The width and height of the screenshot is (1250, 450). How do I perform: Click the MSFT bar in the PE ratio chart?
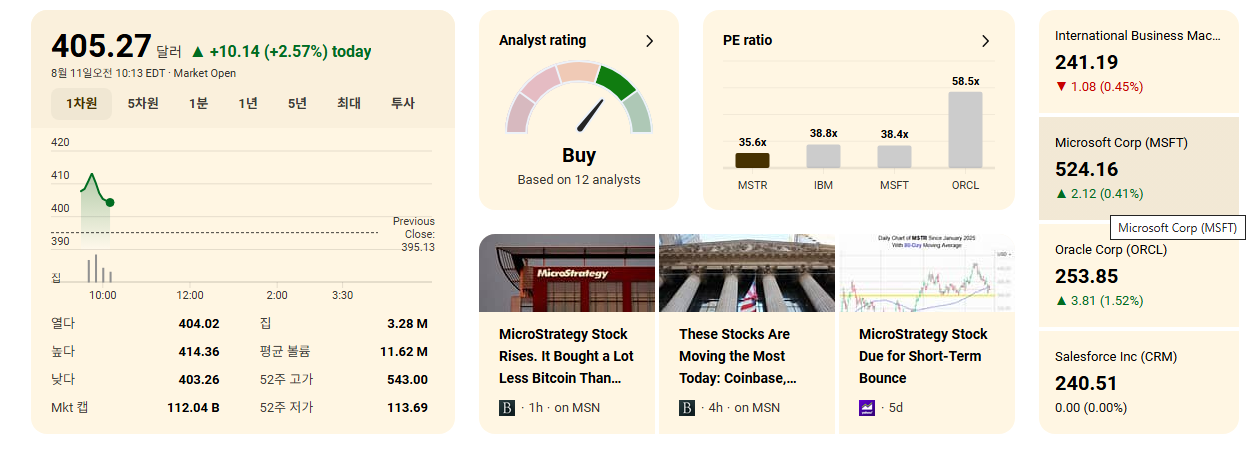[894, 157]
